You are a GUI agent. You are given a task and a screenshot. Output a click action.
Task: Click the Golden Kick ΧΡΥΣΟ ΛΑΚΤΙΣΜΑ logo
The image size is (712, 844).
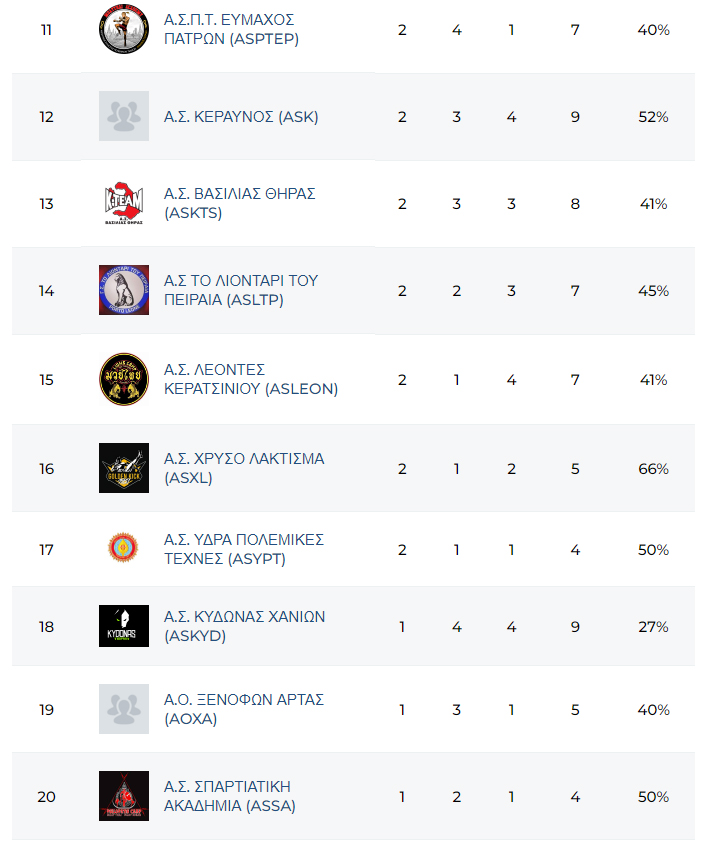[124, 468]
